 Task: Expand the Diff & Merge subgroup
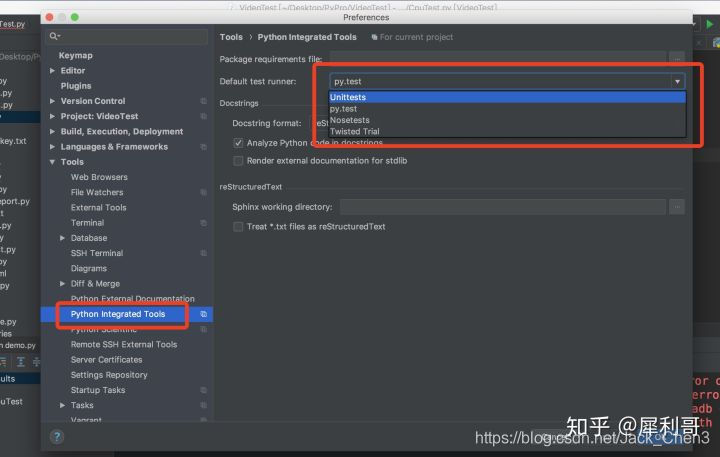(62, 283)
